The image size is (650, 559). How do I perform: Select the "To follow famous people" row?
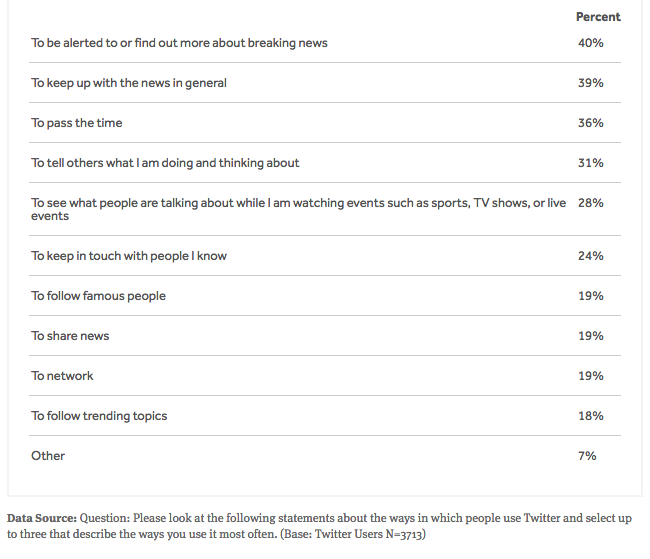point(98,296)
